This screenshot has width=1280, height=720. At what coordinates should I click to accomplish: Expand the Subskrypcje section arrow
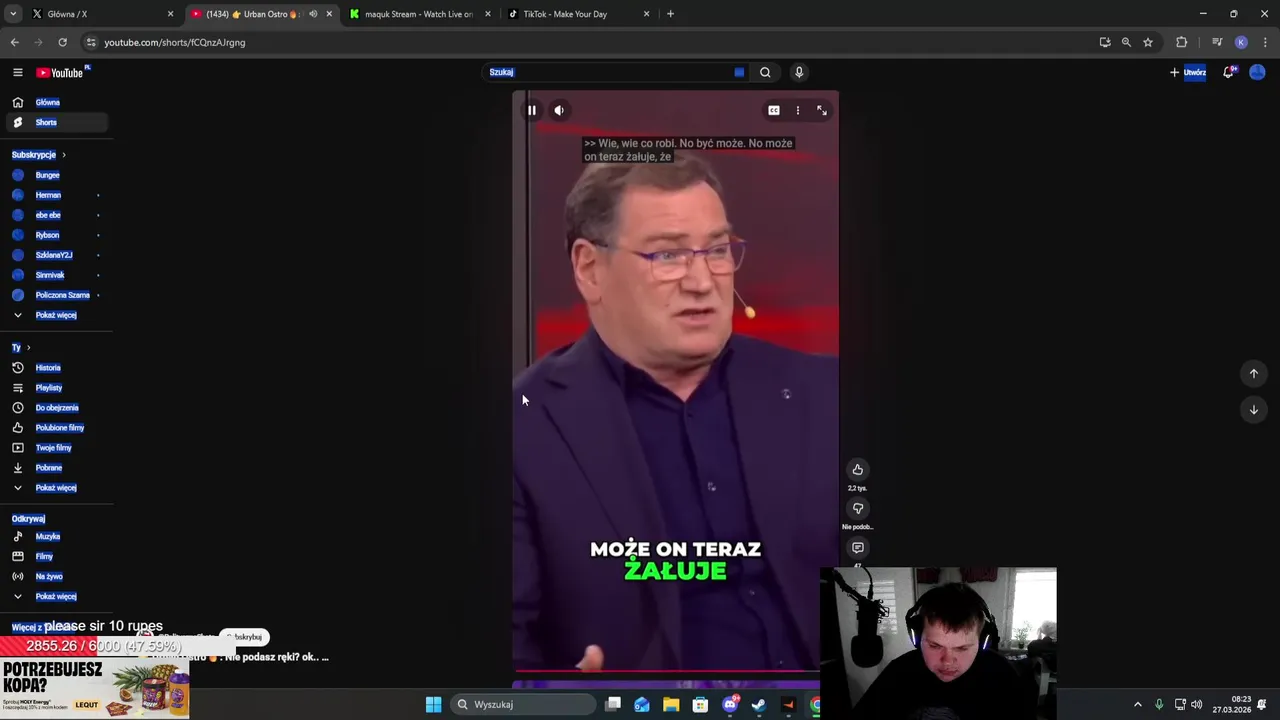click(x=64, y=155)
